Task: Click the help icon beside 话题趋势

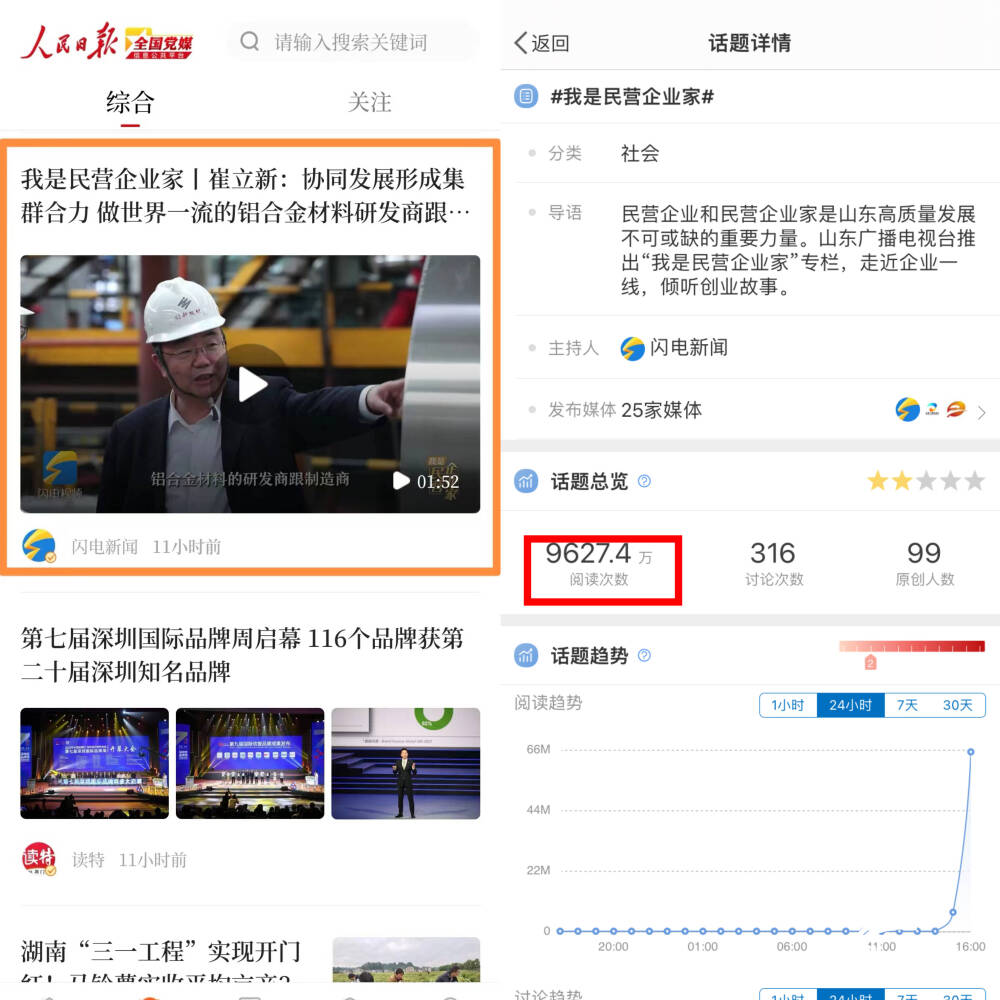Action: click(x=644, y=656)
